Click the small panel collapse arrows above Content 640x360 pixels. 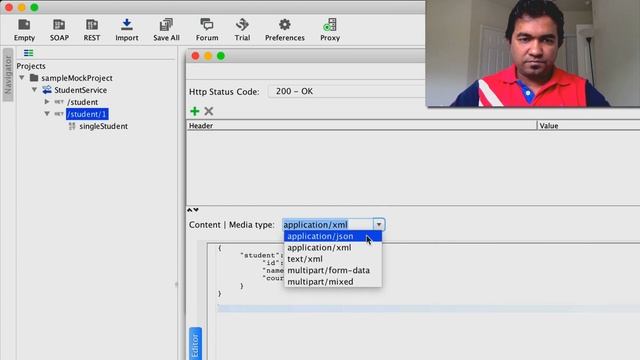pos(193,210)
